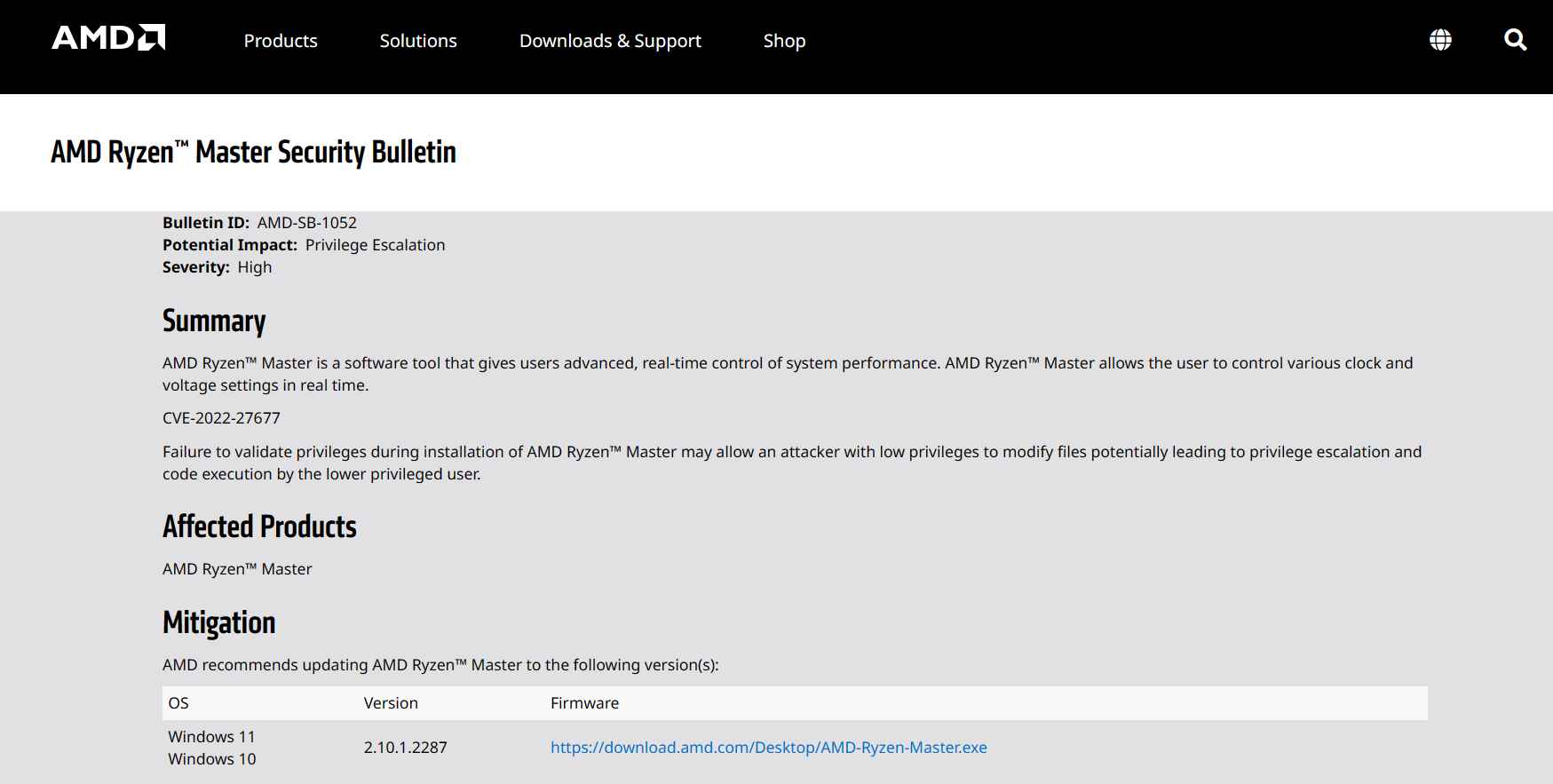Click the Affected Products heading
The image size is (1553, 784).
(259, 527)
